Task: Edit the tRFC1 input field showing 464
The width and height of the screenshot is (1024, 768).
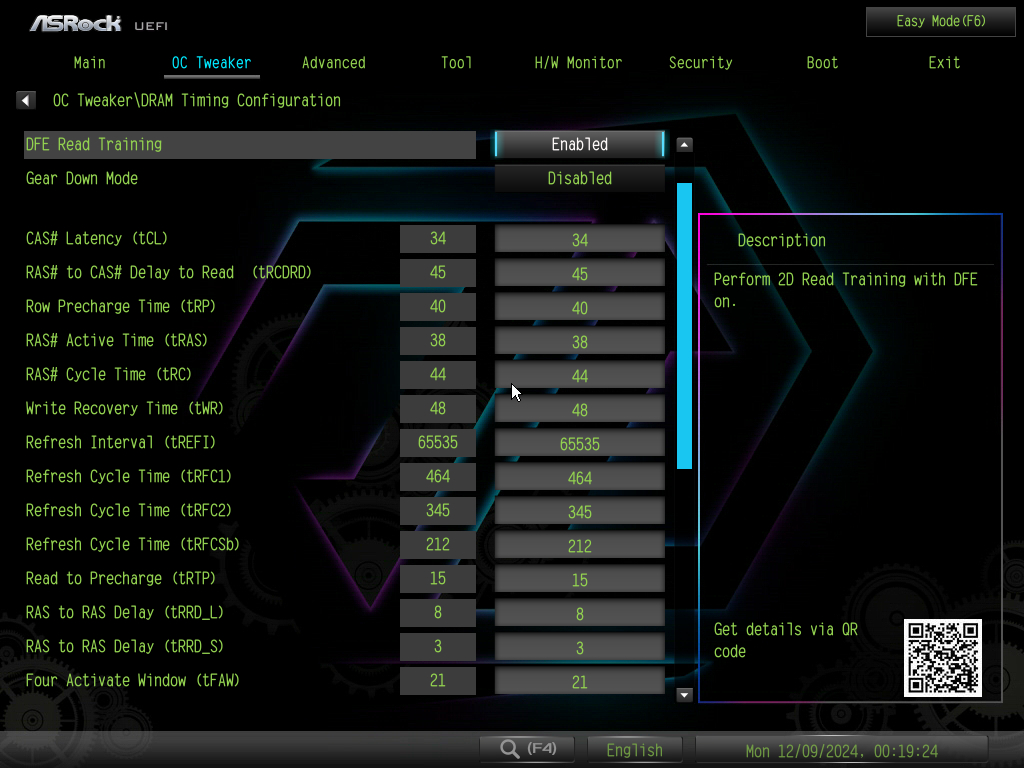Action: 579,477
